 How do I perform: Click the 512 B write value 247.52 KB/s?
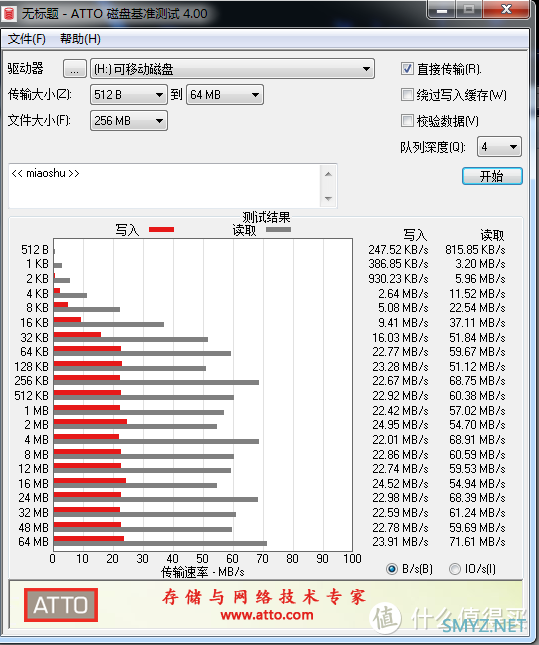[x=398, y=250]
